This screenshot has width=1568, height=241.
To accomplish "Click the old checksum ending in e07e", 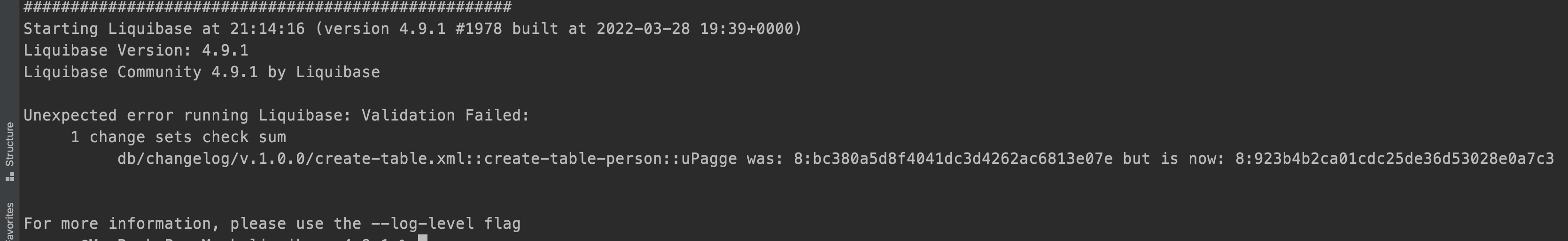I will 953,159.
